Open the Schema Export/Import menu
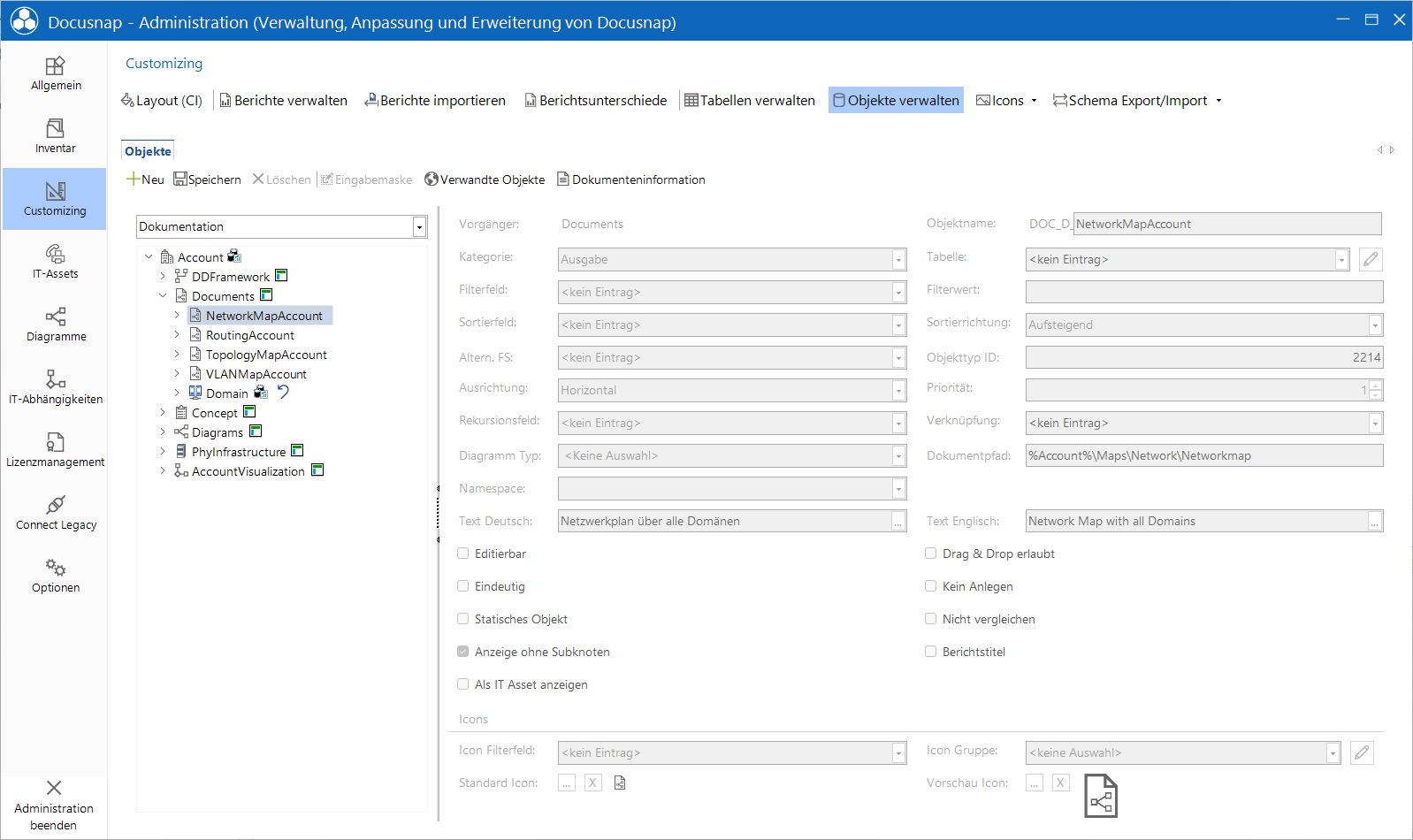The width and height of the screenshot is (1413, 840). pos(1137,100)
